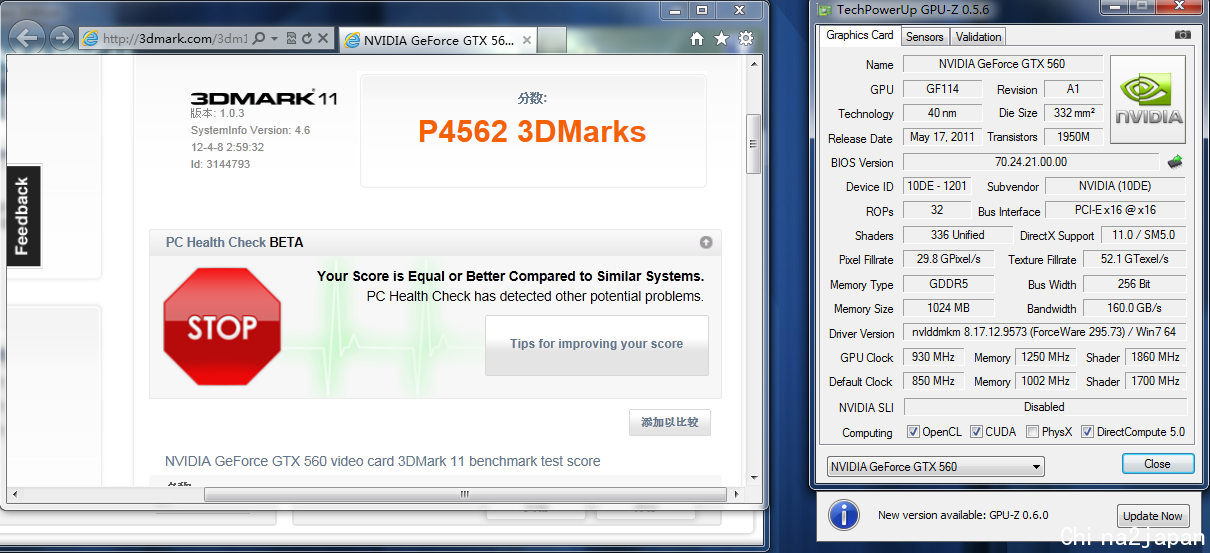The width and height of the screenshot is (1210, 553).
Task: Click Tips for improving your score
Action: tap(597, 345)
